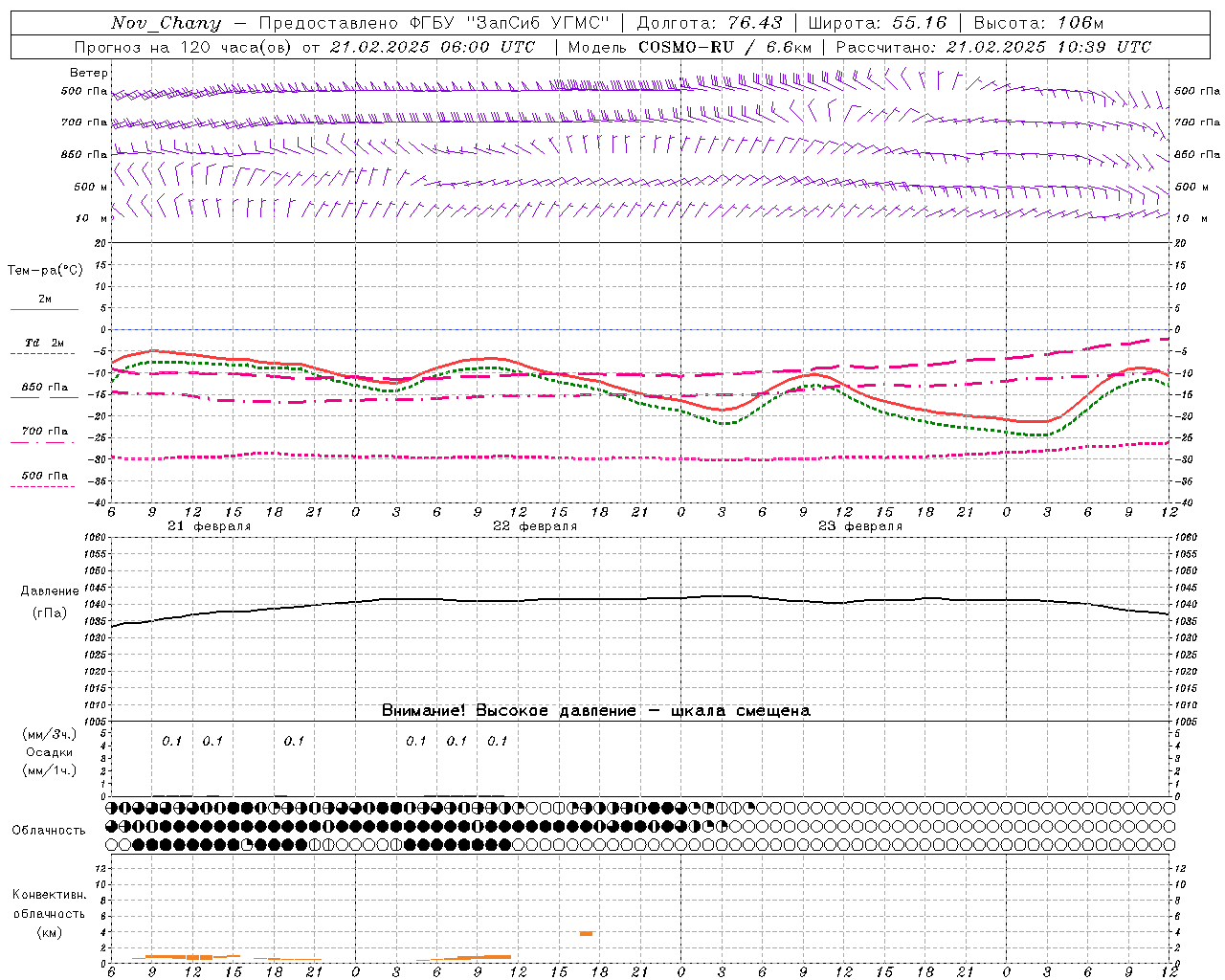1225x980 pixels.
Task: Click 'Модель COSMO-RU / 6.6км' label
Action: [x=690, y=47]
